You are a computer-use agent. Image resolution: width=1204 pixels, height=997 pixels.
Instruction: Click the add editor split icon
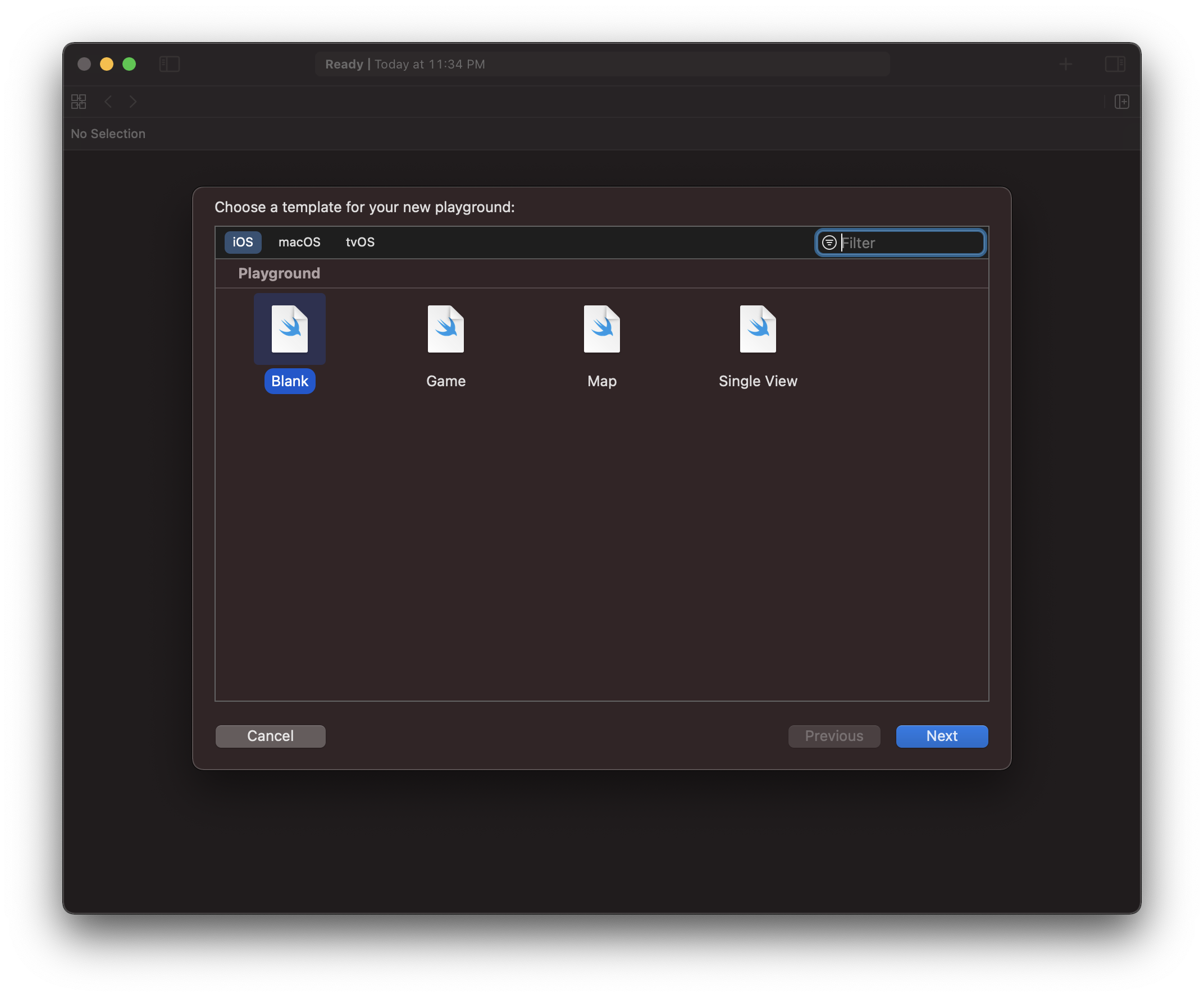pyautogui.click(x=1121, y=102)
